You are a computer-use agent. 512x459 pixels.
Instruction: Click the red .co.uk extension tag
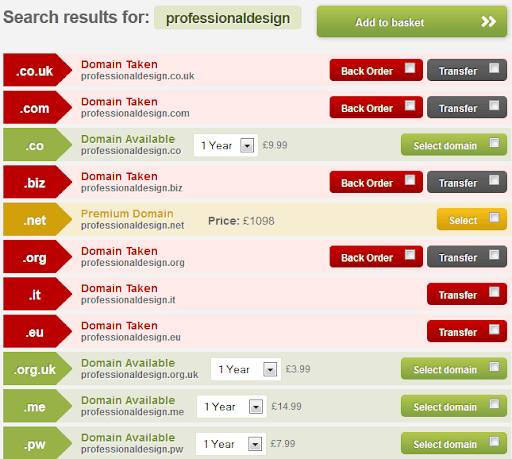tap(37, 70)
